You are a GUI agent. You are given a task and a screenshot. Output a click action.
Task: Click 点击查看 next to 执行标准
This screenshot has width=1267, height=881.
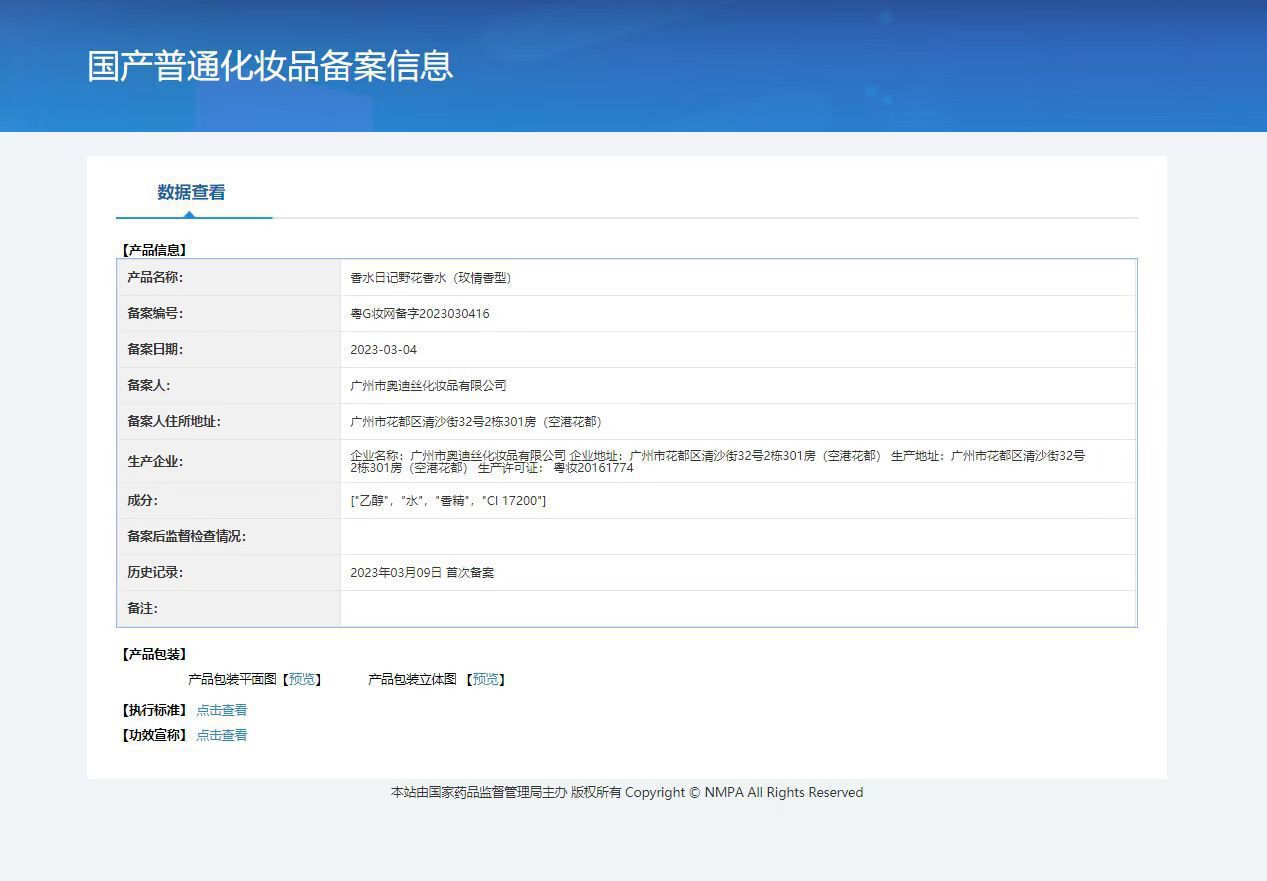coord(221,710)
